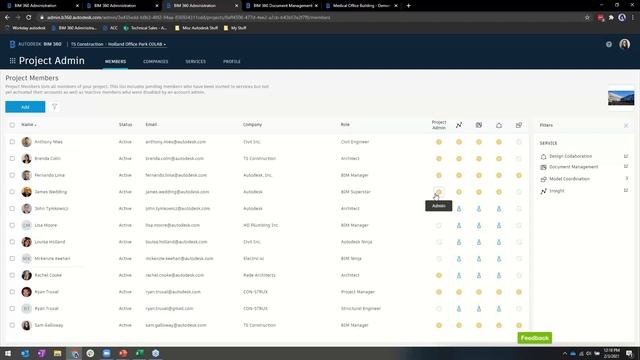Click the filter funnel icon beside Add

(x=54, y=107)
